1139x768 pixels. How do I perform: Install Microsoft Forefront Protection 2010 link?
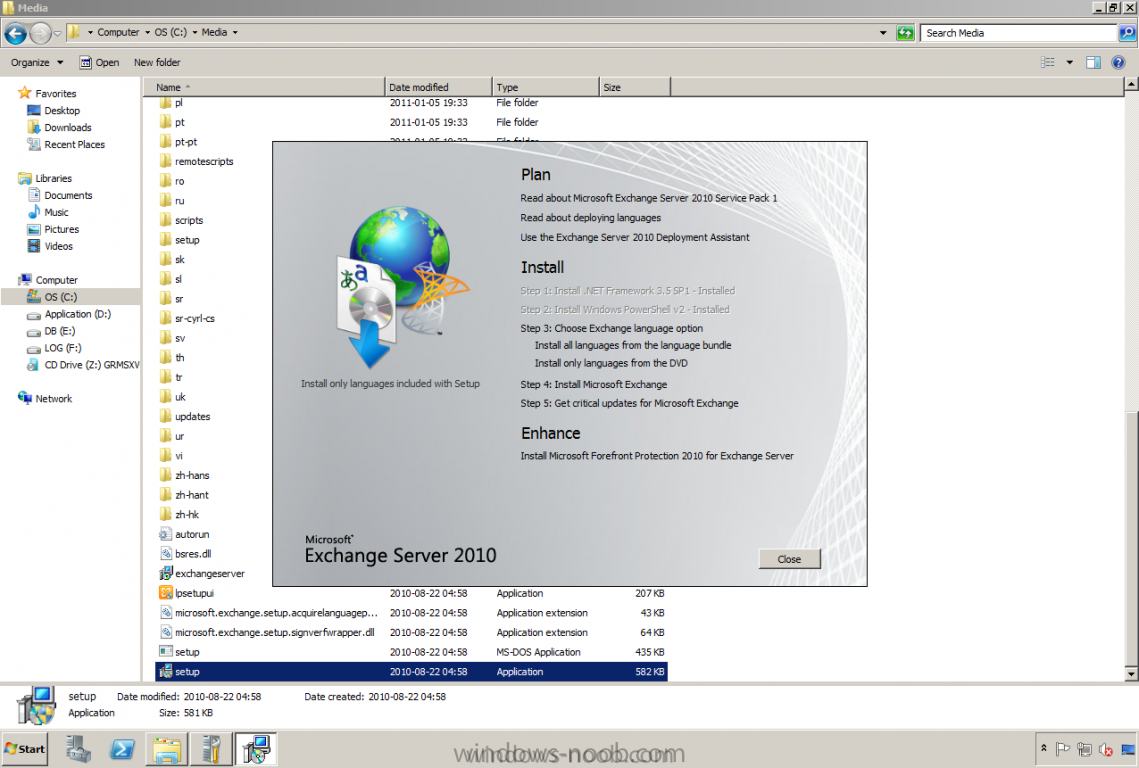[657, 456]
